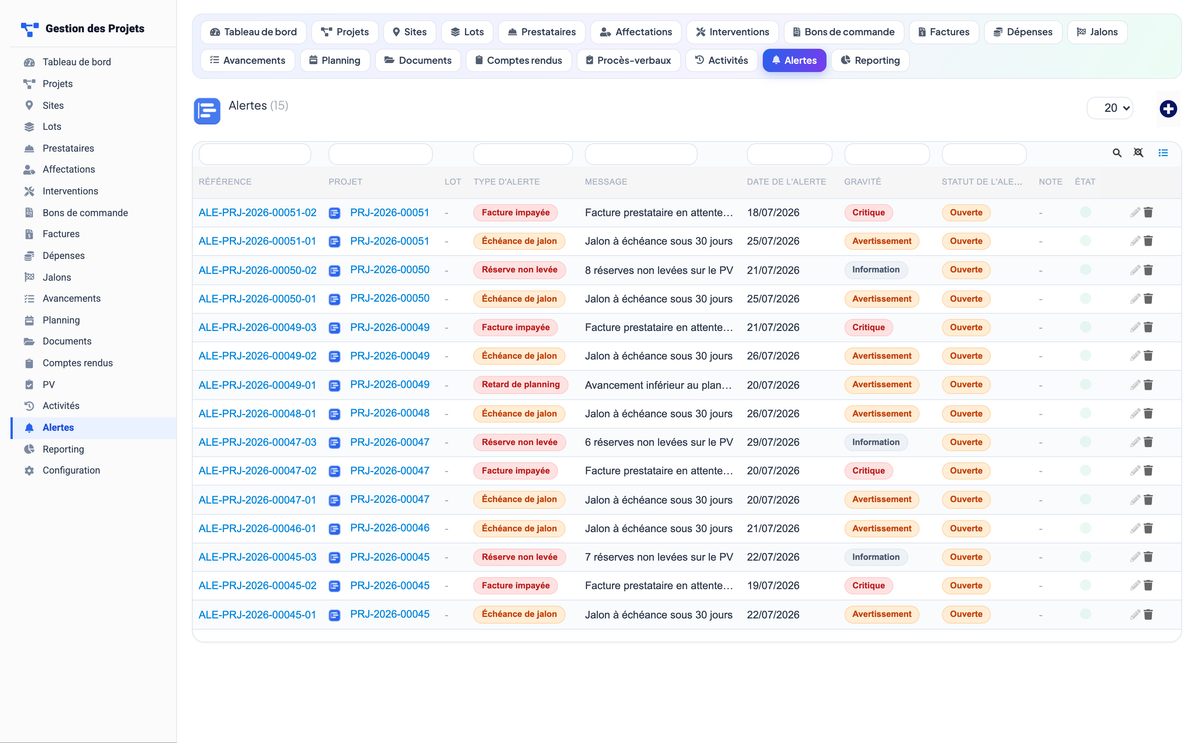This screenshot has width=1200, height=743.
Task: Toggle the État indicator for ALE-PRJ-2026-00051-01
Action: click(1085, 241)
